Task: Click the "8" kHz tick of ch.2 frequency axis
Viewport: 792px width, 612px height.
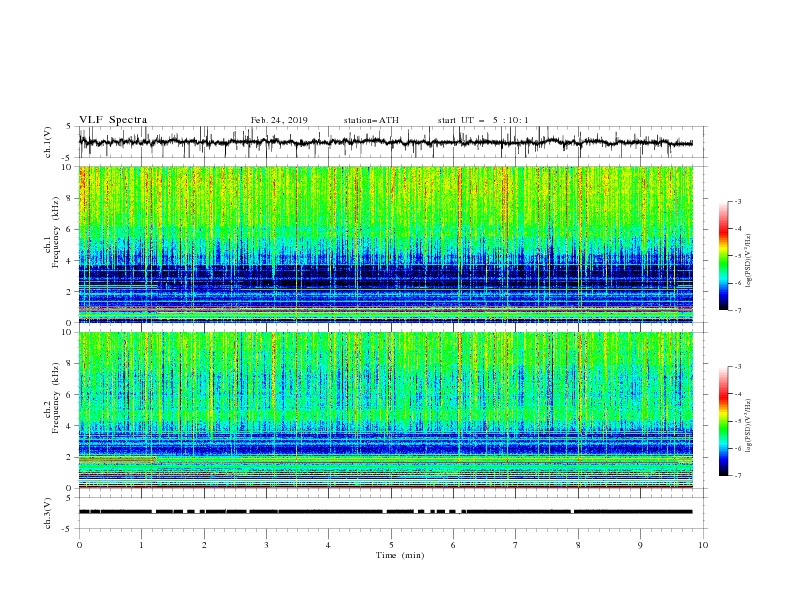Action: click(70, 364)
